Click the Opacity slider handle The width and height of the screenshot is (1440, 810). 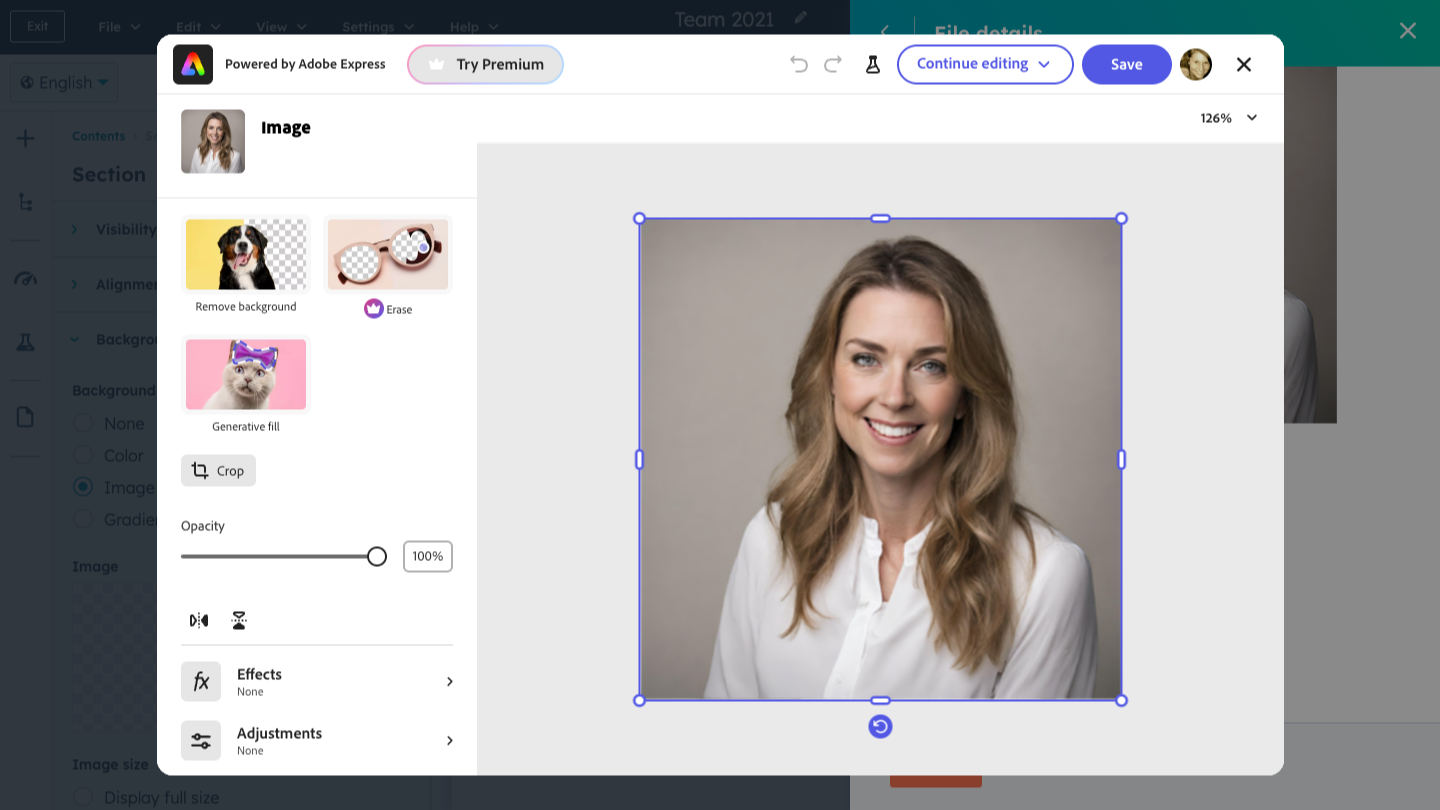pyautogui.click(x=377, y=557)
